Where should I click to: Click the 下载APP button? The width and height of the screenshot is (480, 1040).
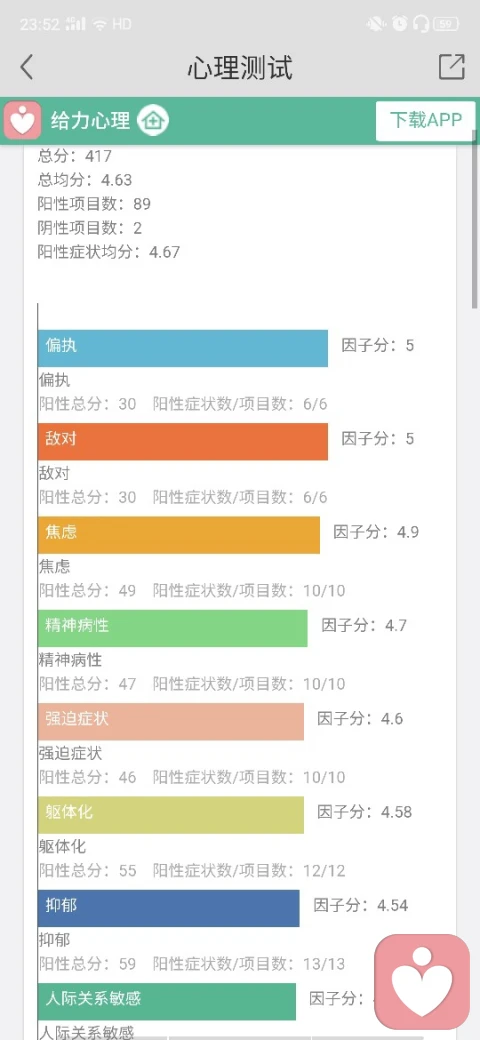point(426,121)
